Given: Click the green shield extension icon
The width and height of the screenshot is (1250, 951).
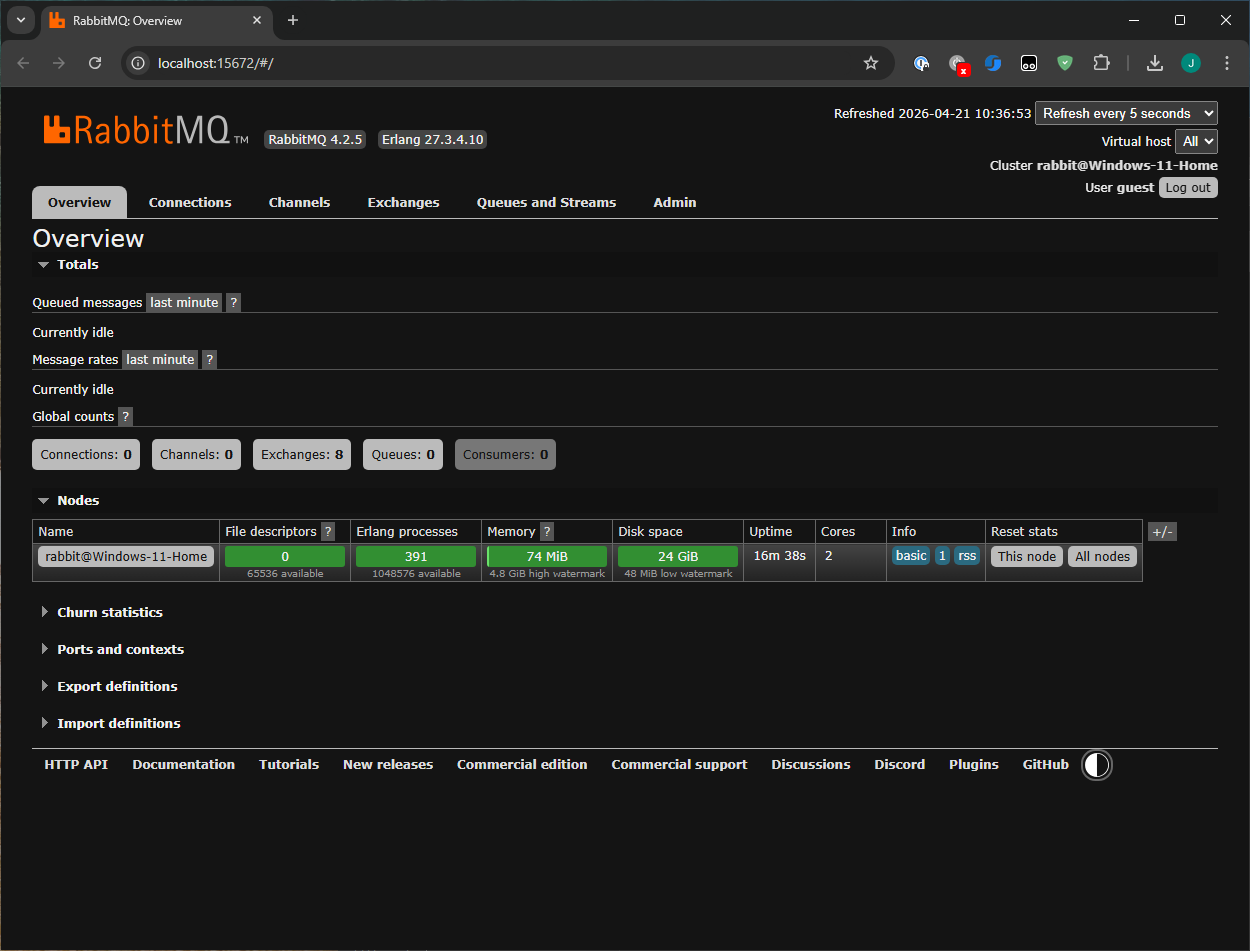Looking at the screenshot, I should [x=1065, y=63].
